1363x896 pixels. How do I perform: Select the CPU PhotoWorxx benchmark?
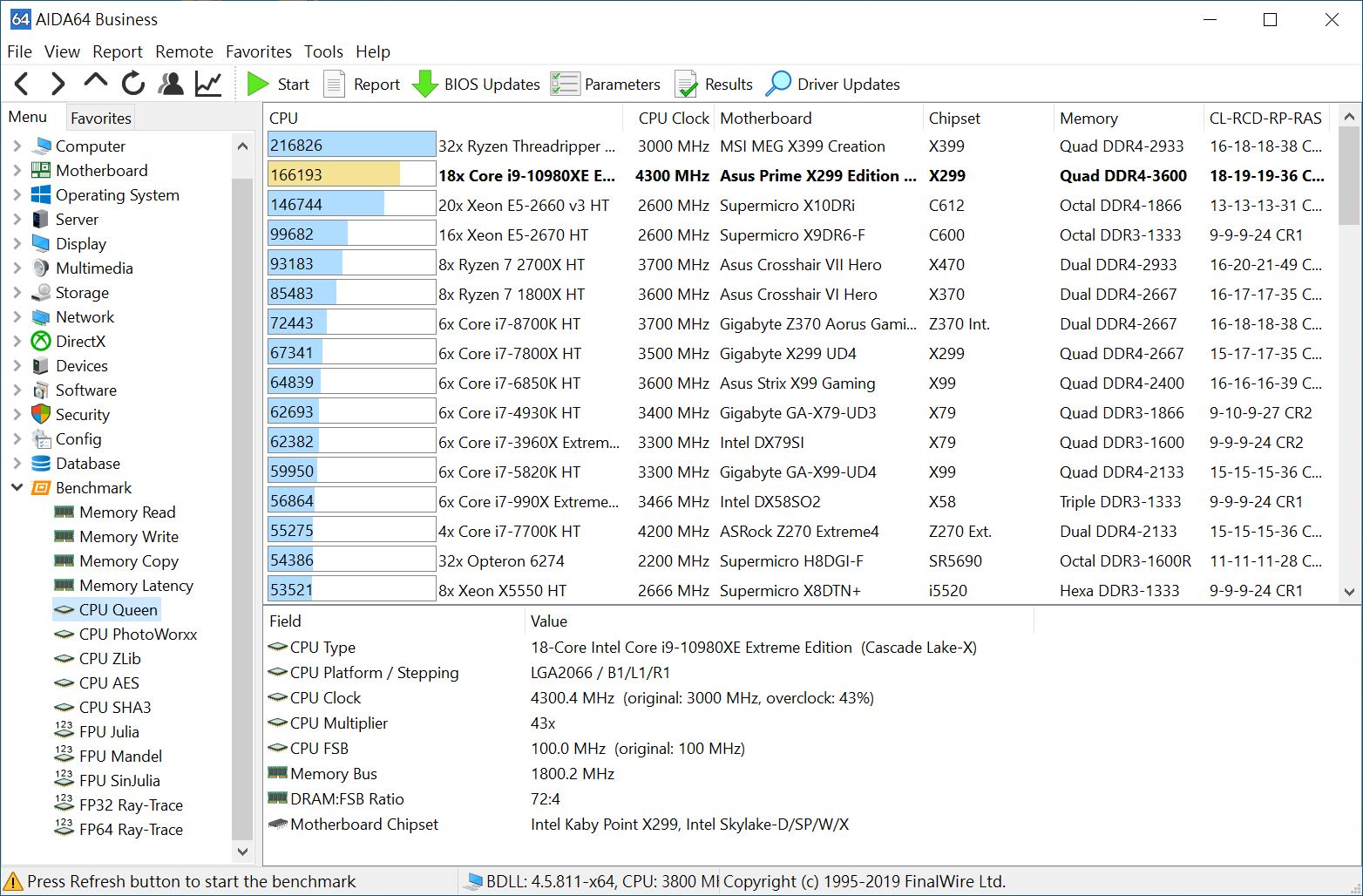point(138,634)
